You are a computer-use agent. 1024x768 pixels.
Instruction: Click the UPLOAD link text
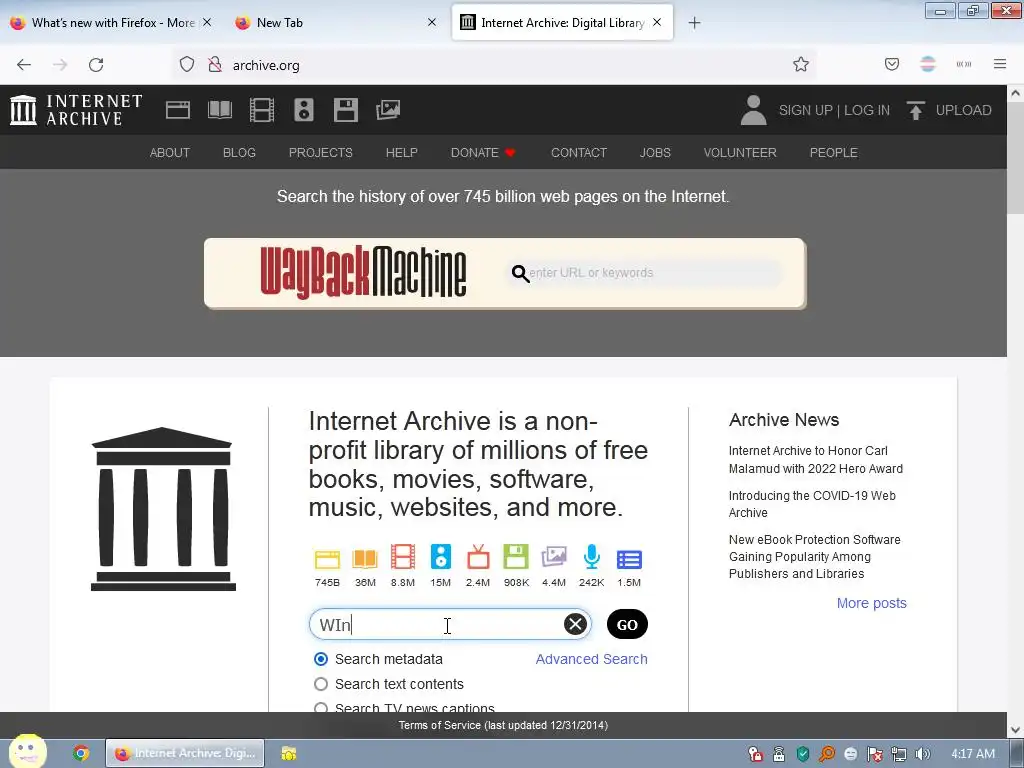click(963, 110)
